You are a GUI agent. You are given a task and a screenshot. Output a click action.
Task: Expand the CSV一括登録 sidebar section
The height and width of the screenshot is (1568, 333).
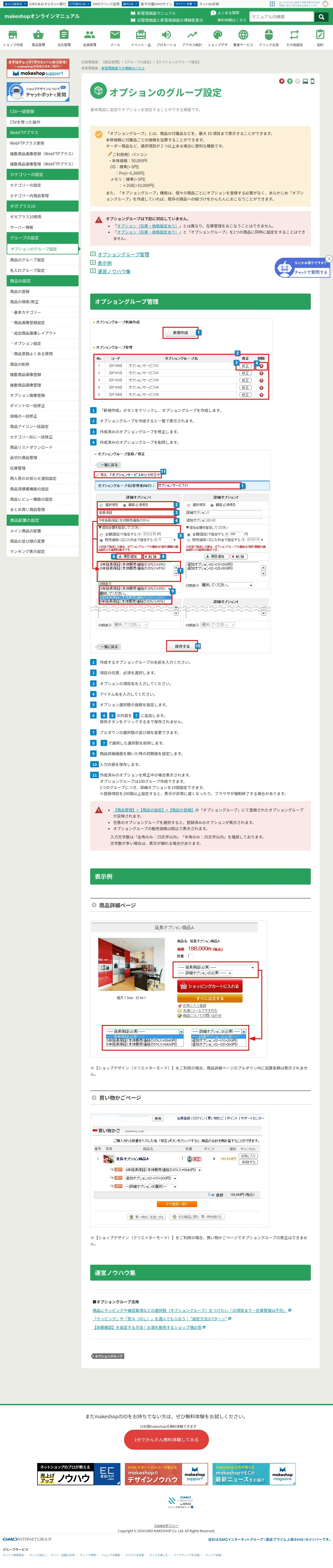42,111
